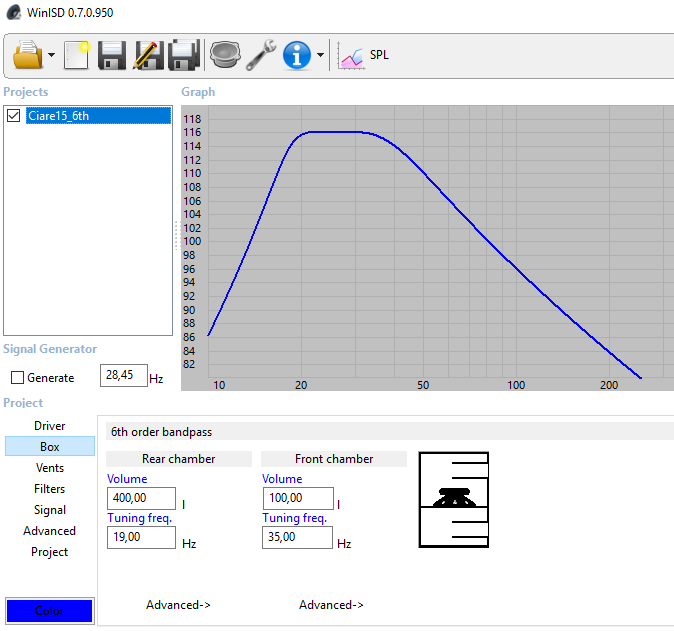Click the blue info icon
Viewport: 674px width, 631px height.
click(x=297, y=55)
